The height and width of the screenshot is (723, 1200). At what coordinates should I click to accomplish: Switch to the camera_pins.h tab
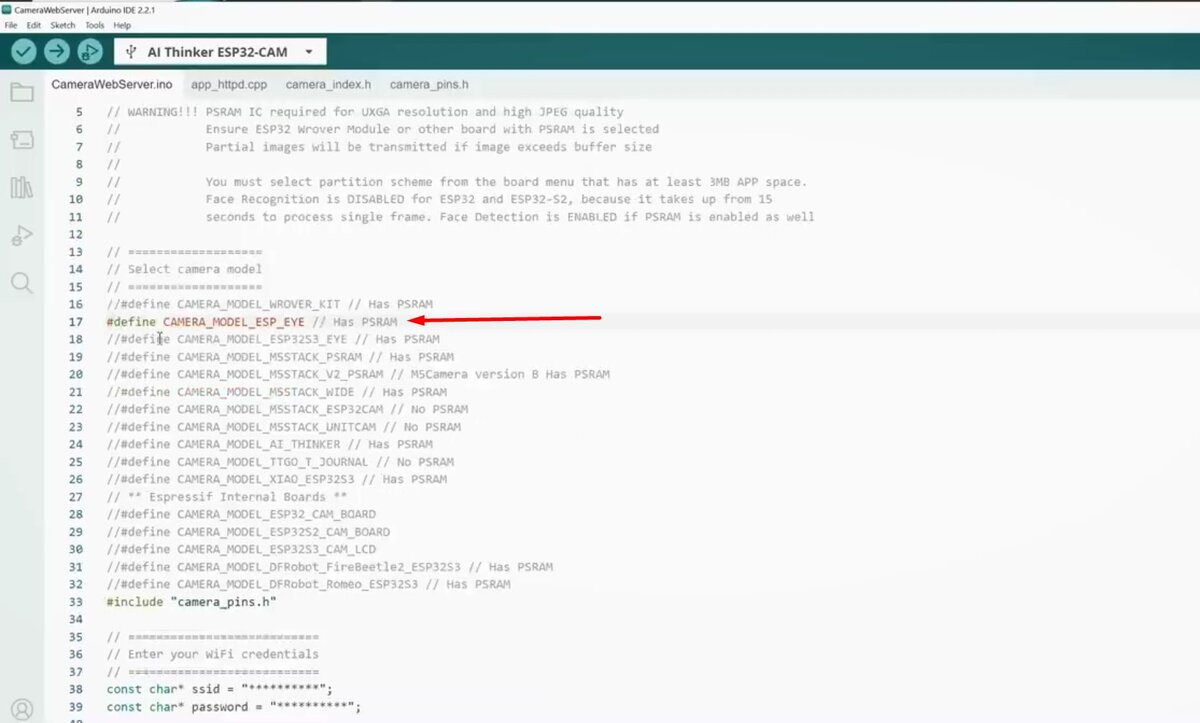[x=429, y=85]
